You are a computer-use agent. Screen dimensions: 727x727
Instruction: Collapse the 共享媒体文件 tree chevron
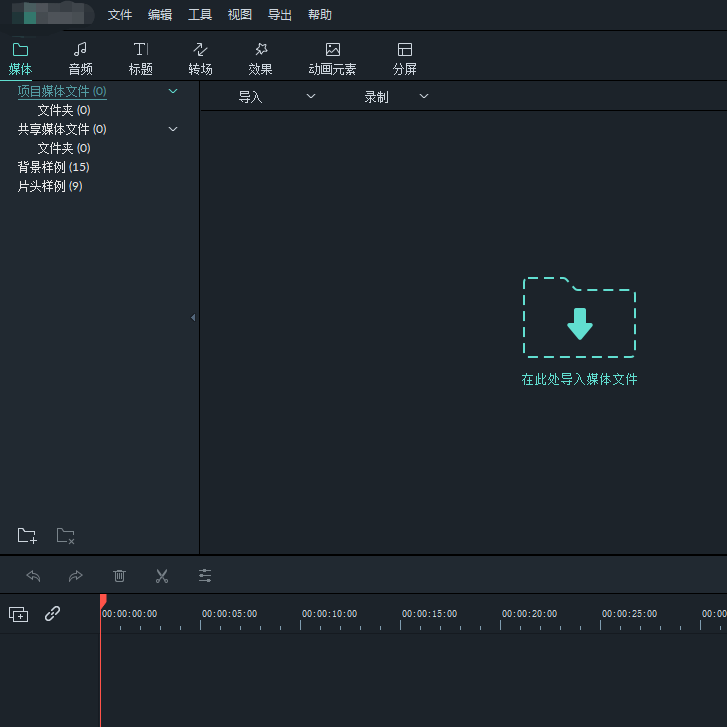click(x=173, y=129)
